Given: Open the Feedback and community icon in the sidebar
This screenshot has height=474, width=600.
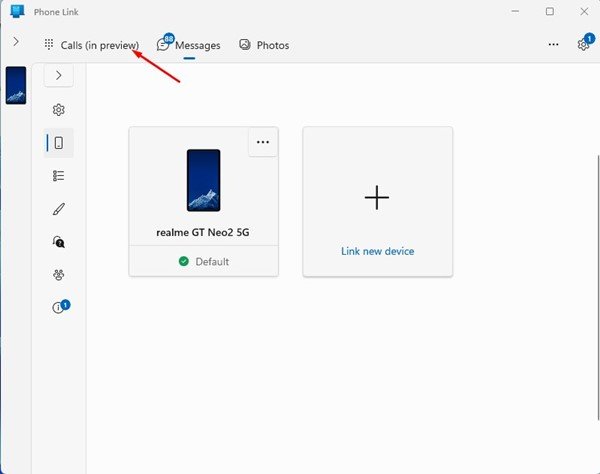Looking at the screenshot, I should pyautogui.click(x=59, y=275).
